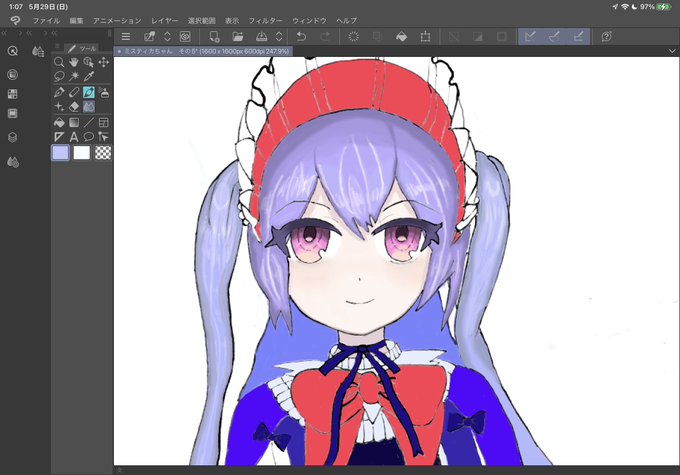Image resolution: width=680 pixels, height=475 pixels.
Task: Select the Pencil tool
Action: click(74, 92)
